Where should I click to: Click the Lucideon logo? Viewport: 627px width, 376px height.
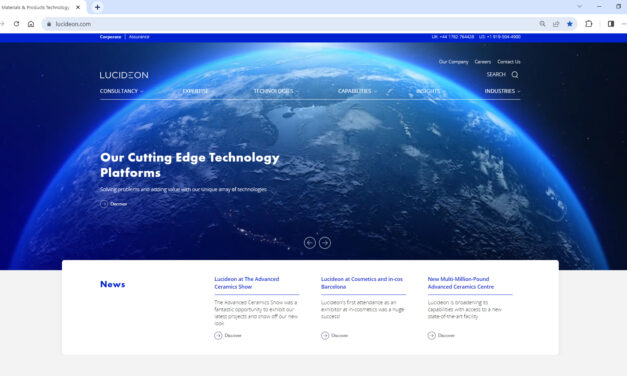tap(124, 75)
